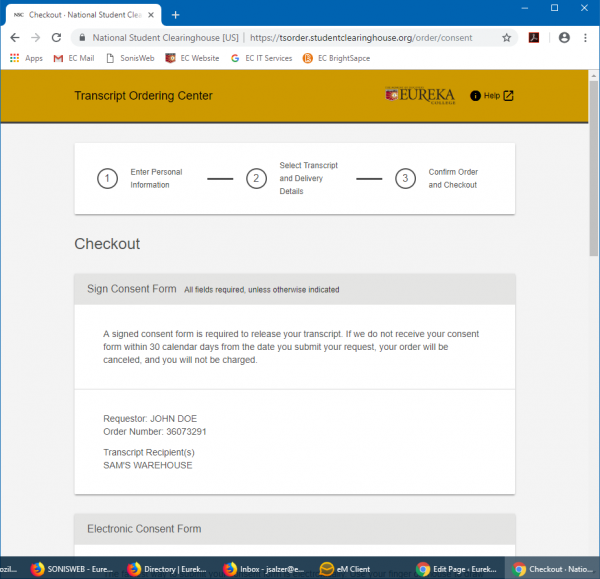600x579 pixels.
Task: Open a new browser tab
Action: click(176, 14)
